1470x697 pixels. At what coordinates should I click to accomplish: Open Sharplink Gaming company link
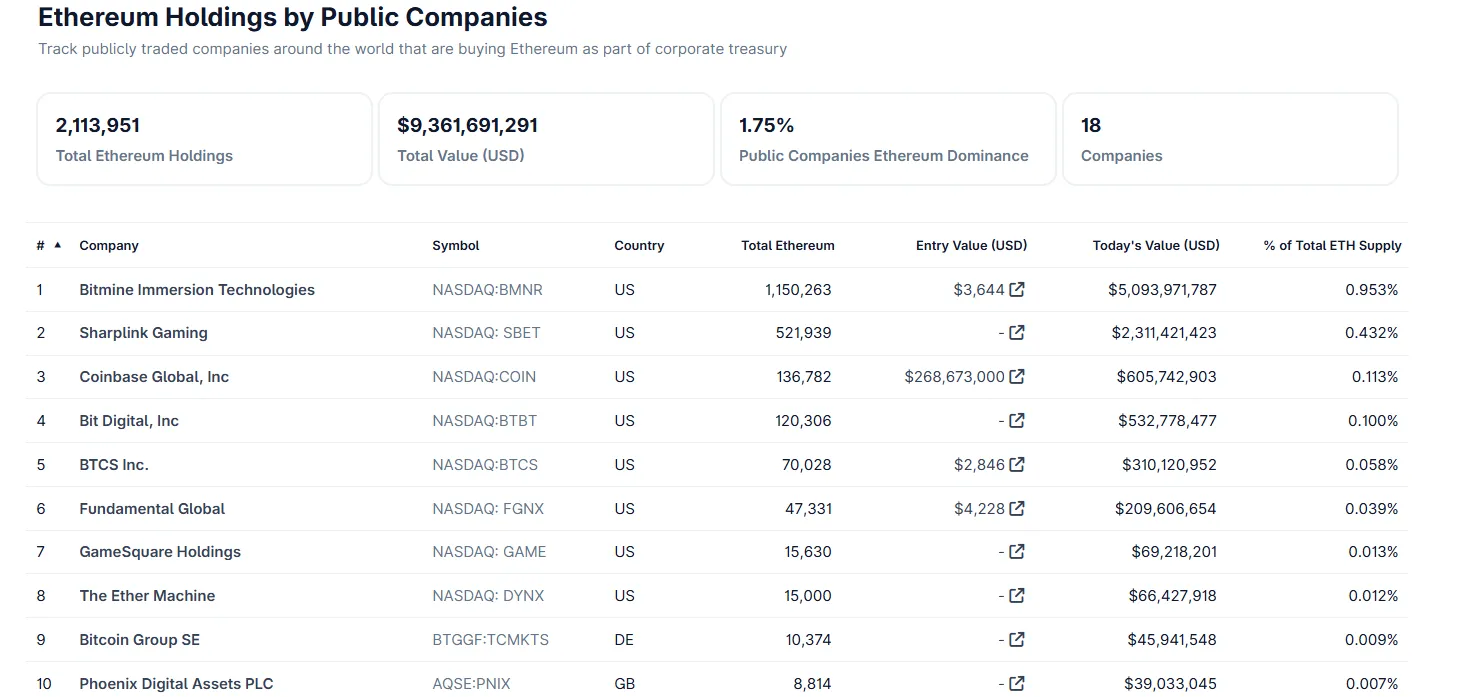[x=143, y=333]
